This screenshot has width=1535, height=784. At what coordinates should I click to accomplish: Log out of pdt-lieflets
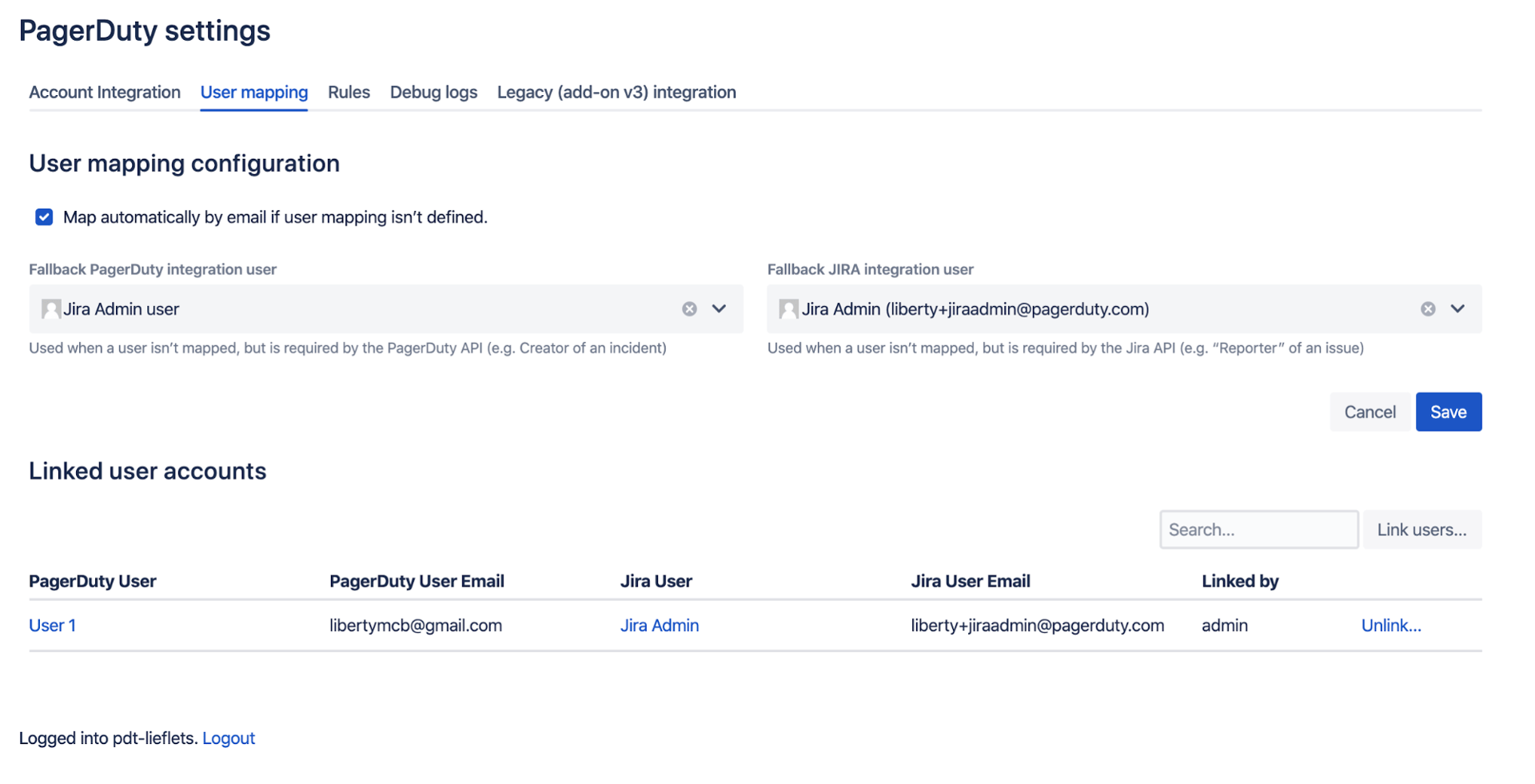click(229, 738)
